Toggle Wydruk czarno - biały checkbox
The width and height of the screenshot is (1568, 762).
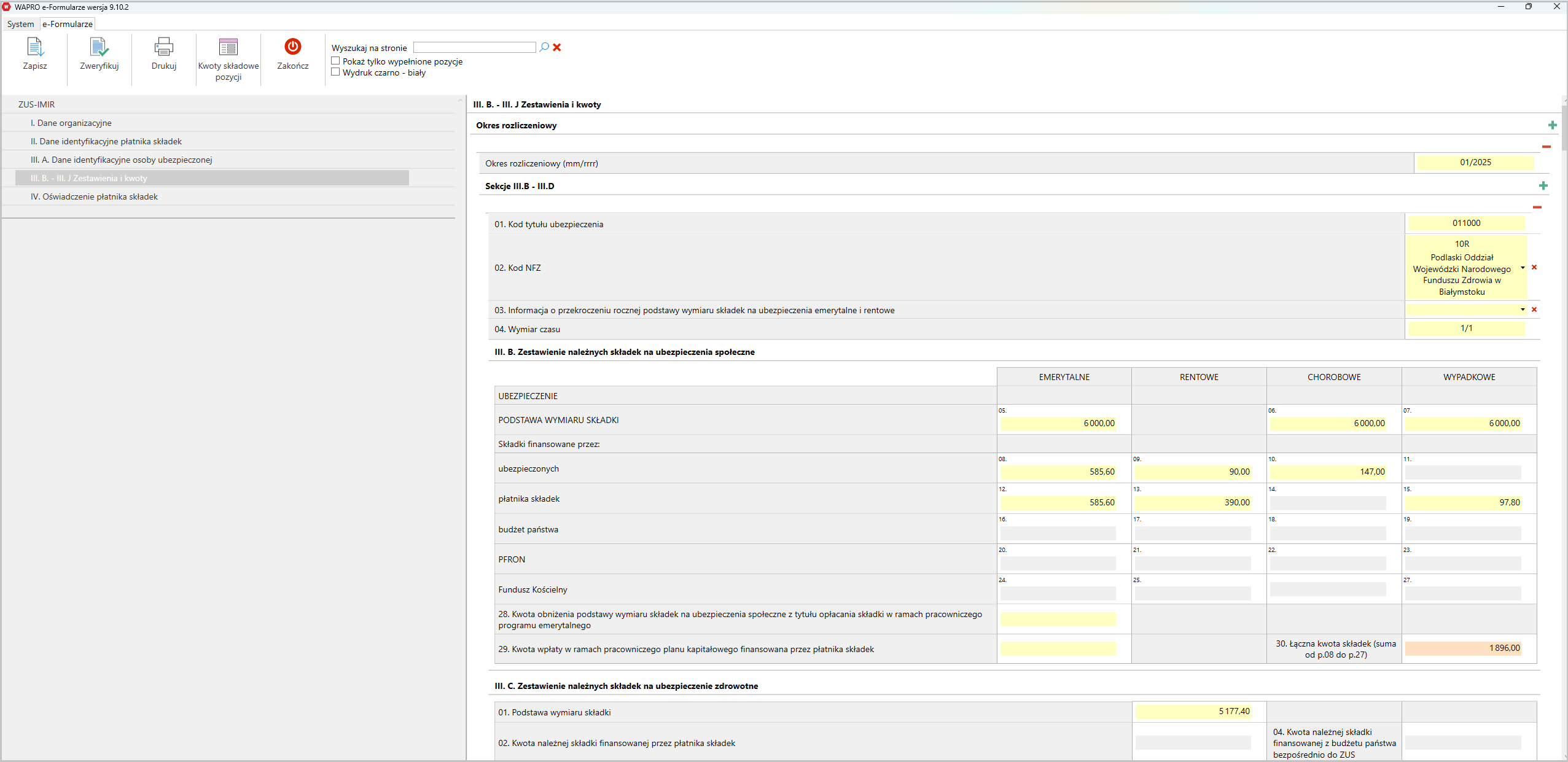click(335, 72)
